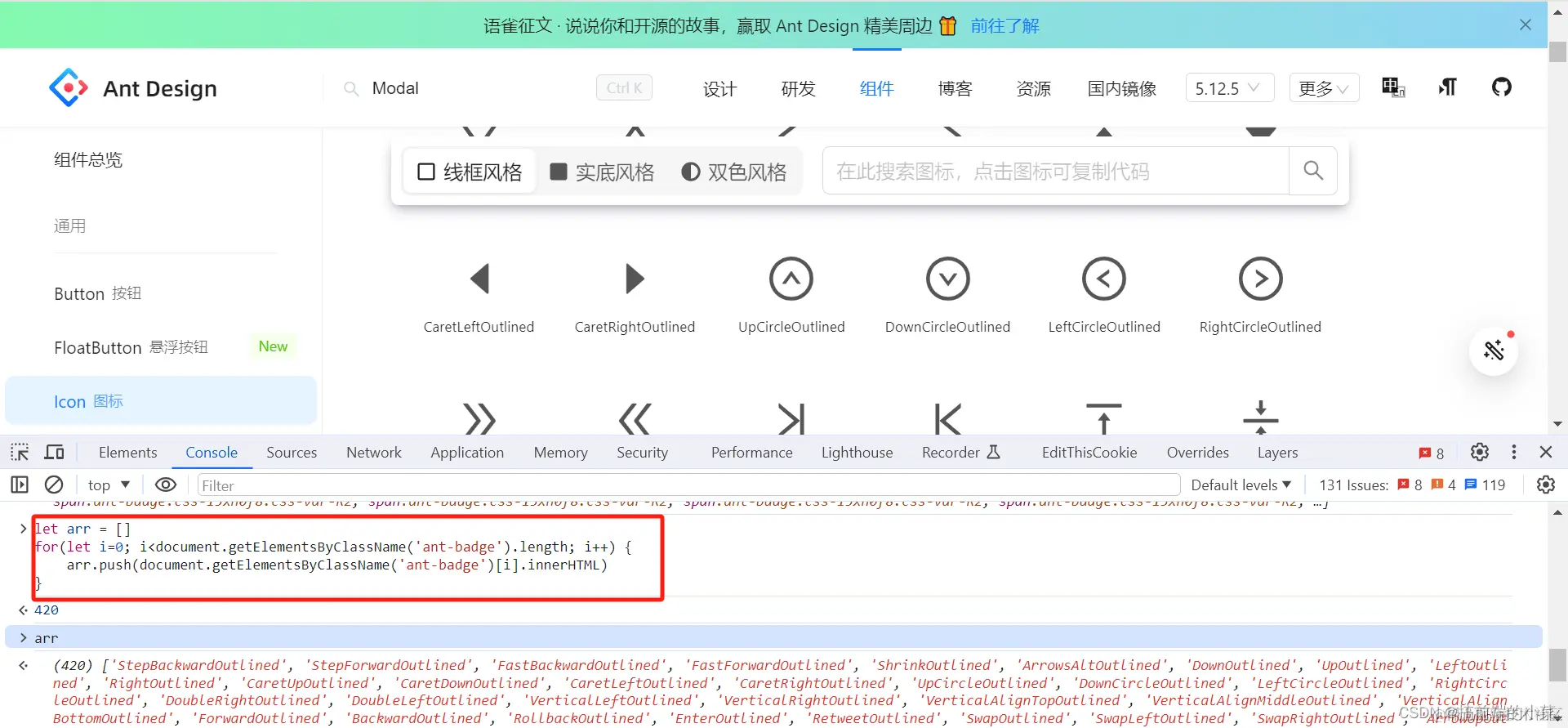Switch language with the translate icon
The height and width of the screenshot is (728, 1568).
(x=1393, y=87)
